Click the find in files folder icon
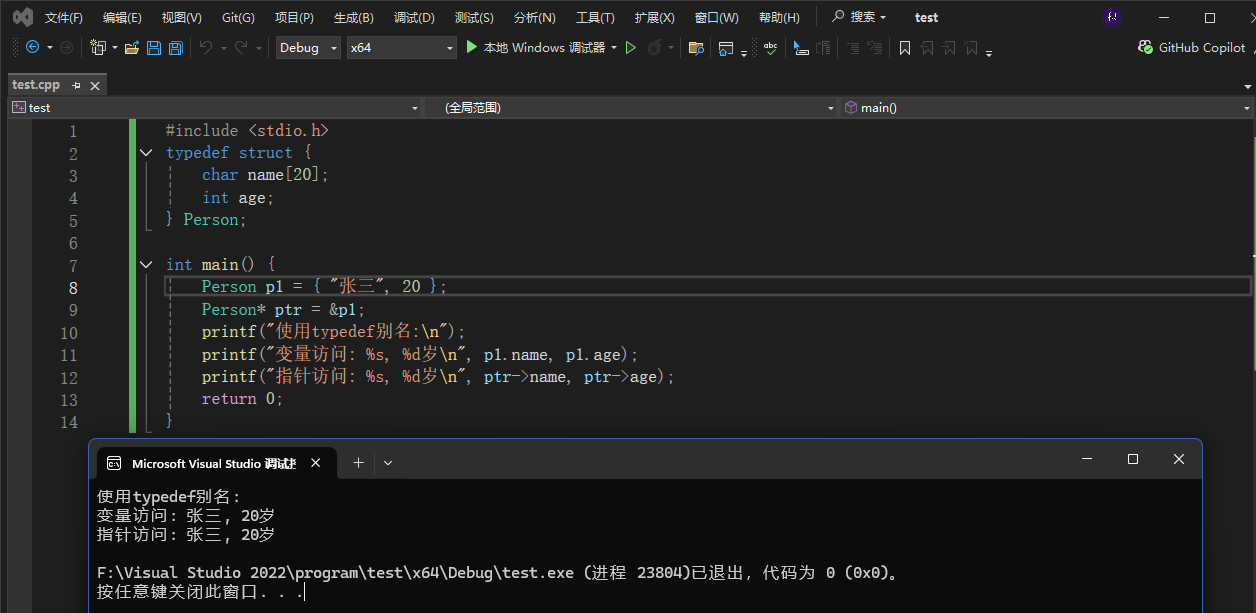The width and height of the screenshot is (1256, 613). point(696,47)
